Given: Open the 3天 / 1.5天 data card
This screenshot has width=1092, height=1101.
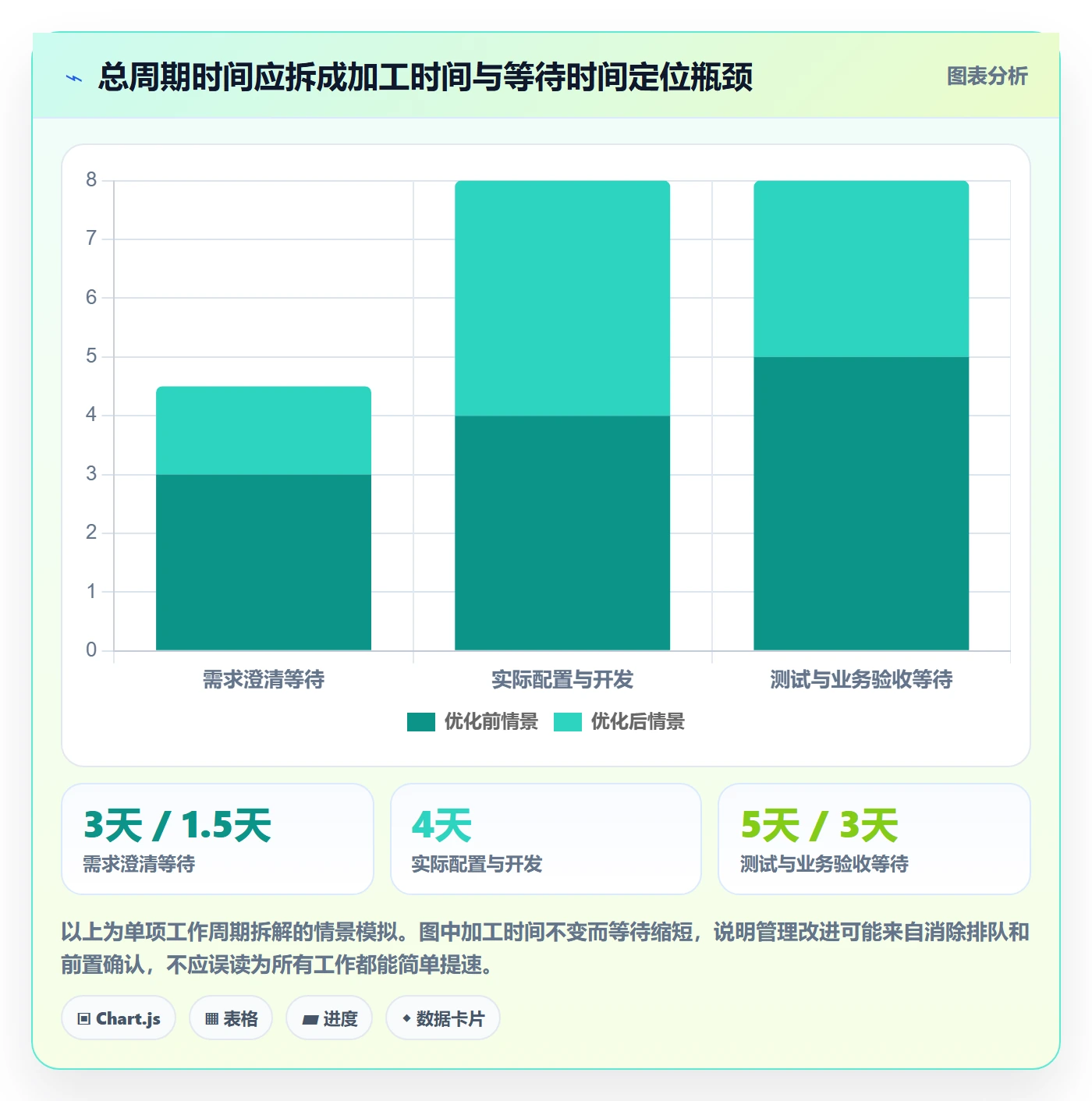Looking at the screenshot, I should pos(218,839).
